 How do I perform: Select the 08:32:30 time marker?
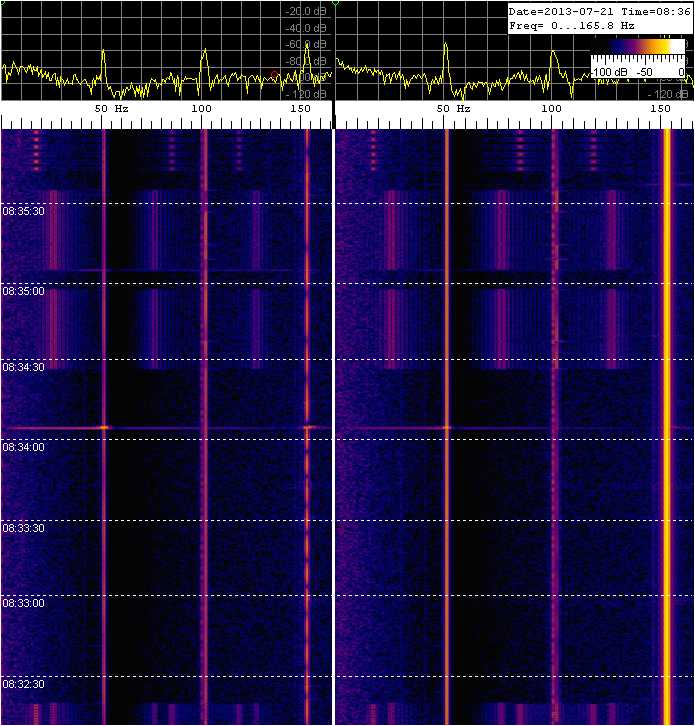point(24,684)
